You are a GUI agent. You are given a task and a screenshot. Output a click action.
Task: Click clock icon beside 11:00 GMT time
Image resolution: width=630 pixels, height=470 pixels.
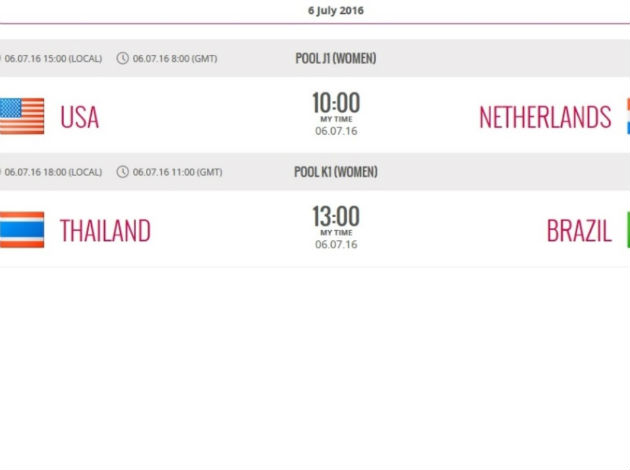(123, 172)
